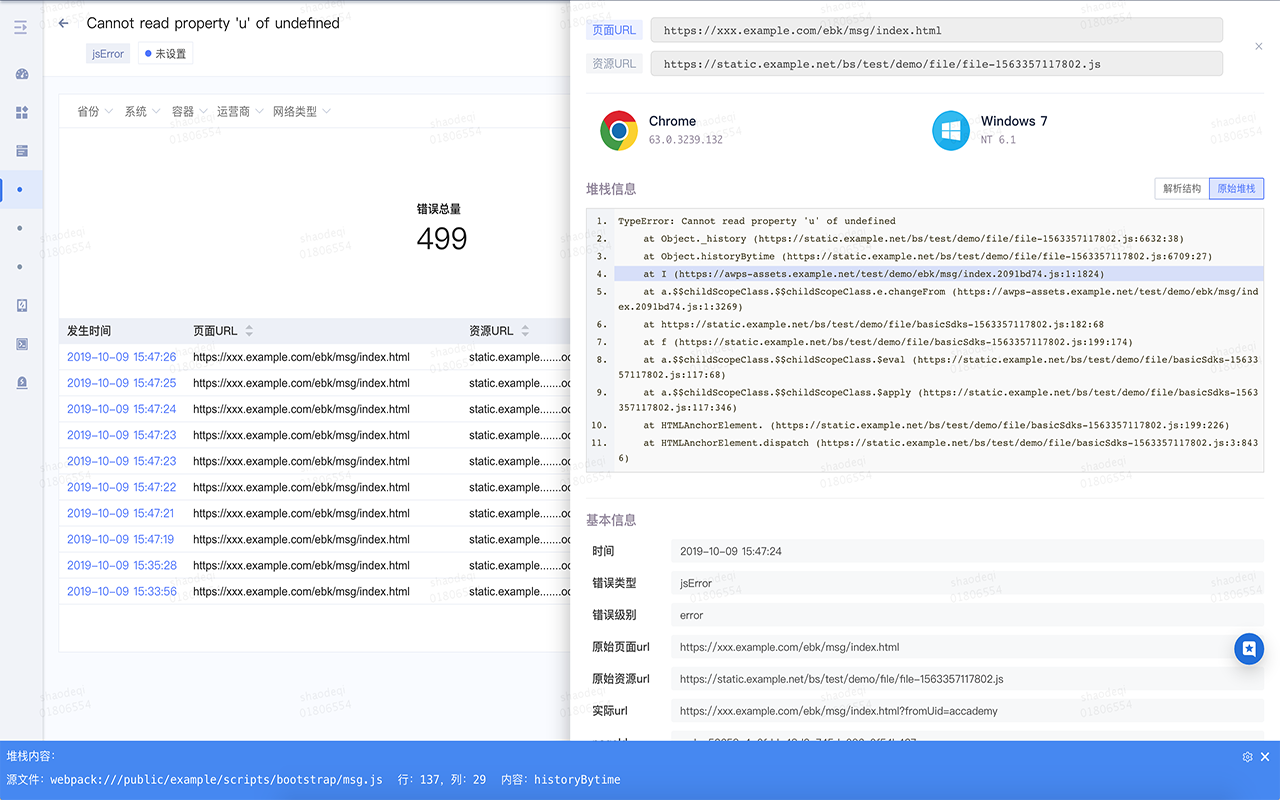1280x800 pixels.
Task: Sort the table by 页面URL column
Action: [x=249, y=331]
